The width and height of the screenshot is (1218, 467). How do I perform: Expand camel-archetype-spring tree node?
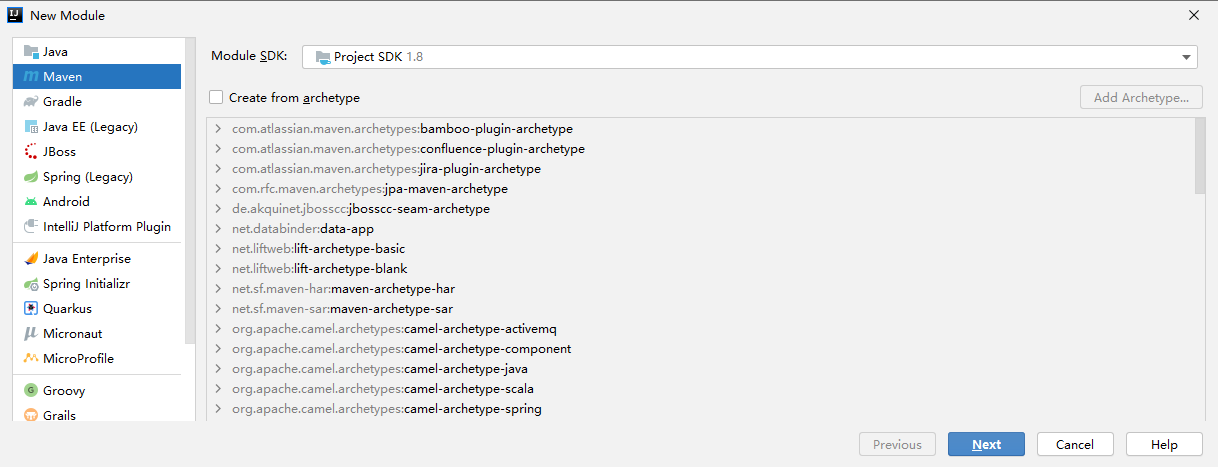(217, 409)
